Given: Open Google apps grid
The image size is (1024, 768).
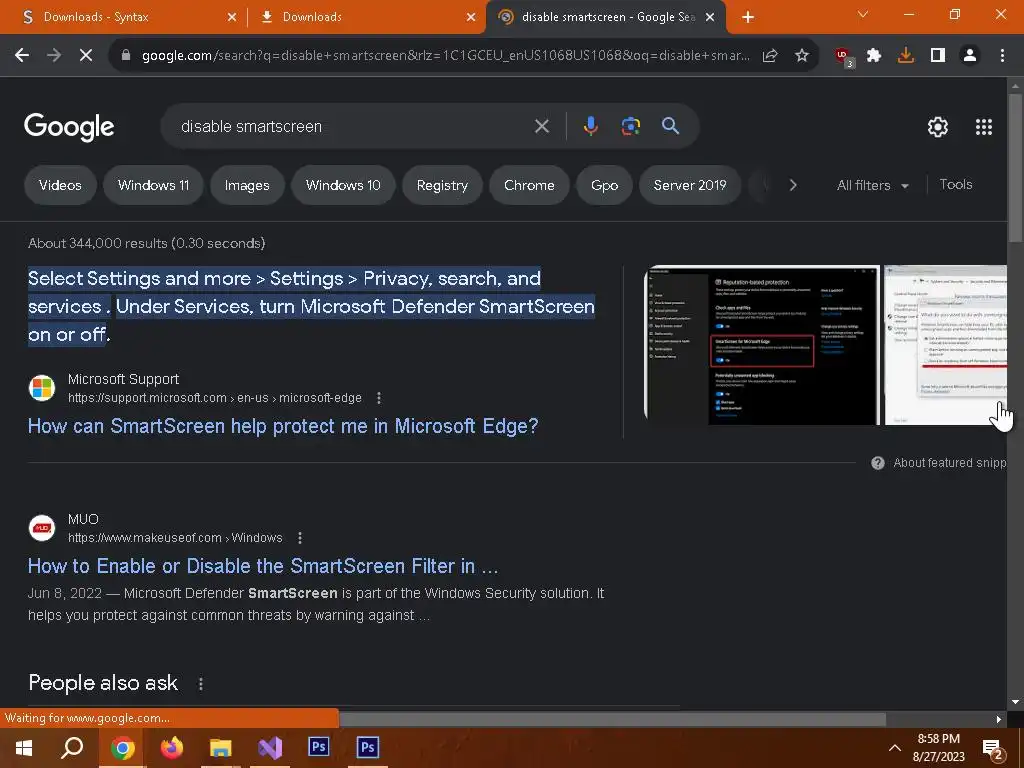Looking at the screenshot, I should [984, 127].
